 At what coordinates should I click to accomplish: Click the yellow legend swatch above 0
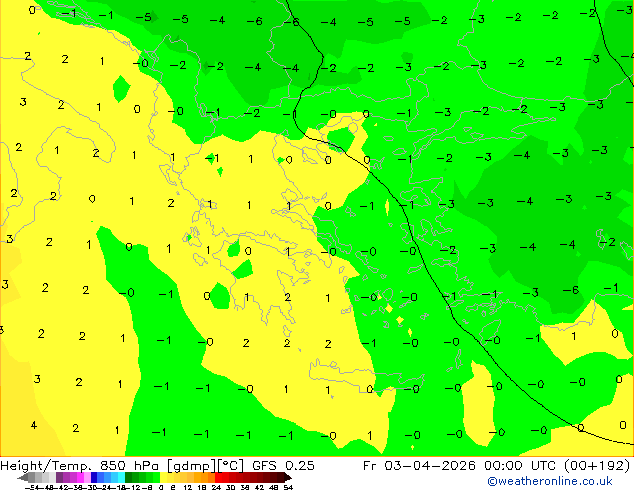click(x=163, y=477)
